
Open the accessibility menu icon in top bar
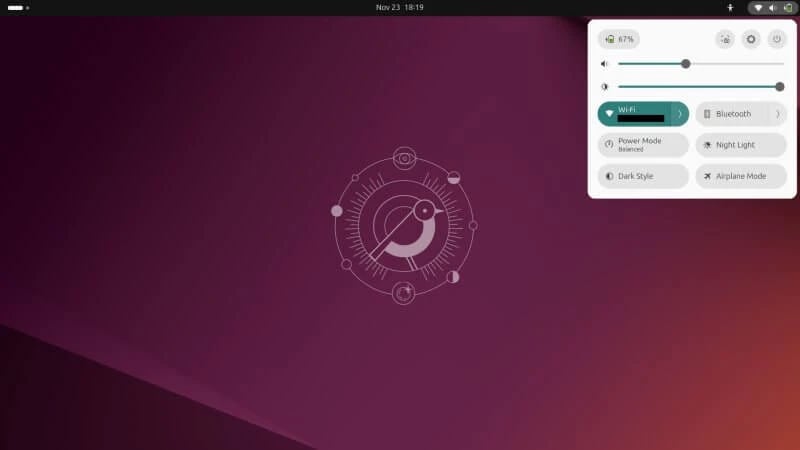pos(730,8)
